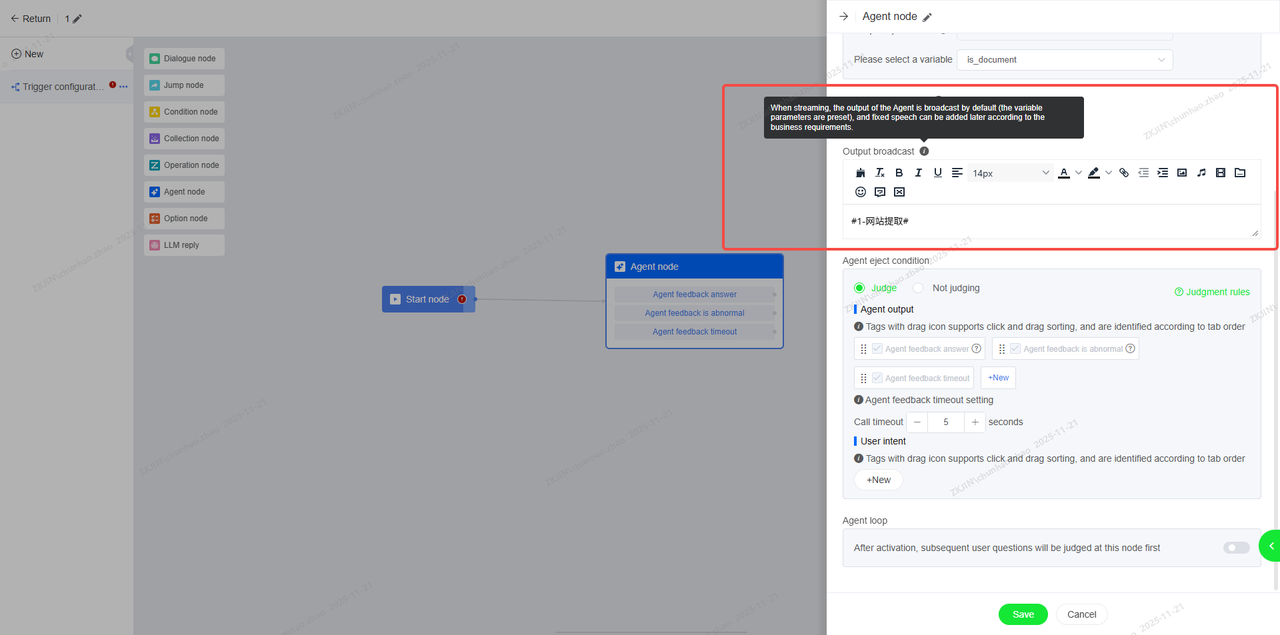Click the clear formatting icon
Image resolution: width=1280 pixels, height=635 pixels.
[880, 173]
